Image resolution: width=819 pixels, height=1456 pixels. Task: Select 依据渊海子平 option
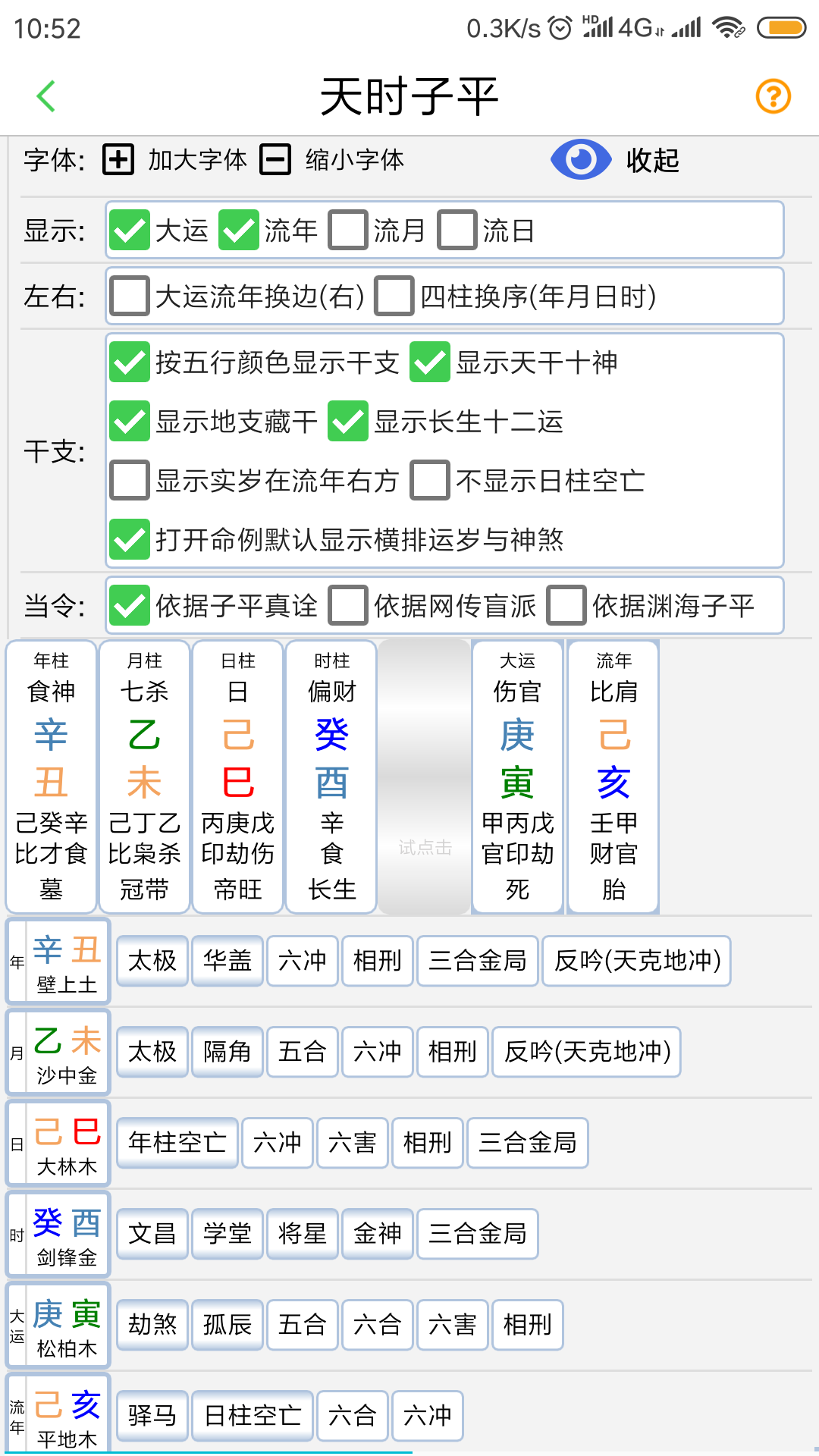point(566,606)
